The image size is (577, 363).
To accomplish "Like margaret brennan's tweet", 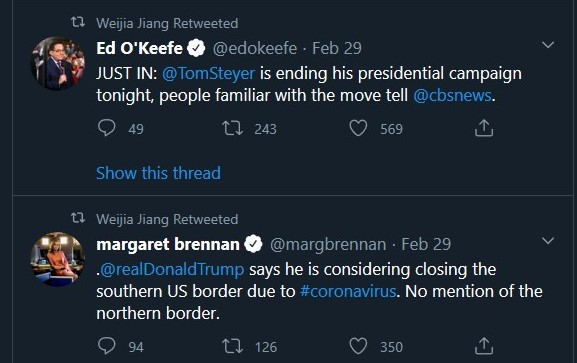I will click(358, 346).
